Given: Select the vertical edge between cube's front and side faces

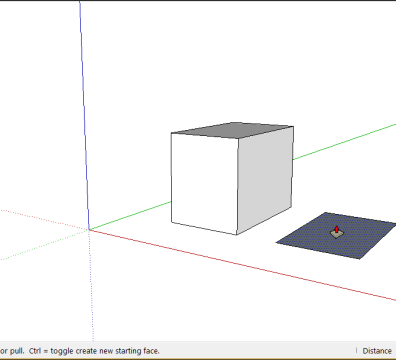Looking at the screenshot, I should tap(238, 186).
